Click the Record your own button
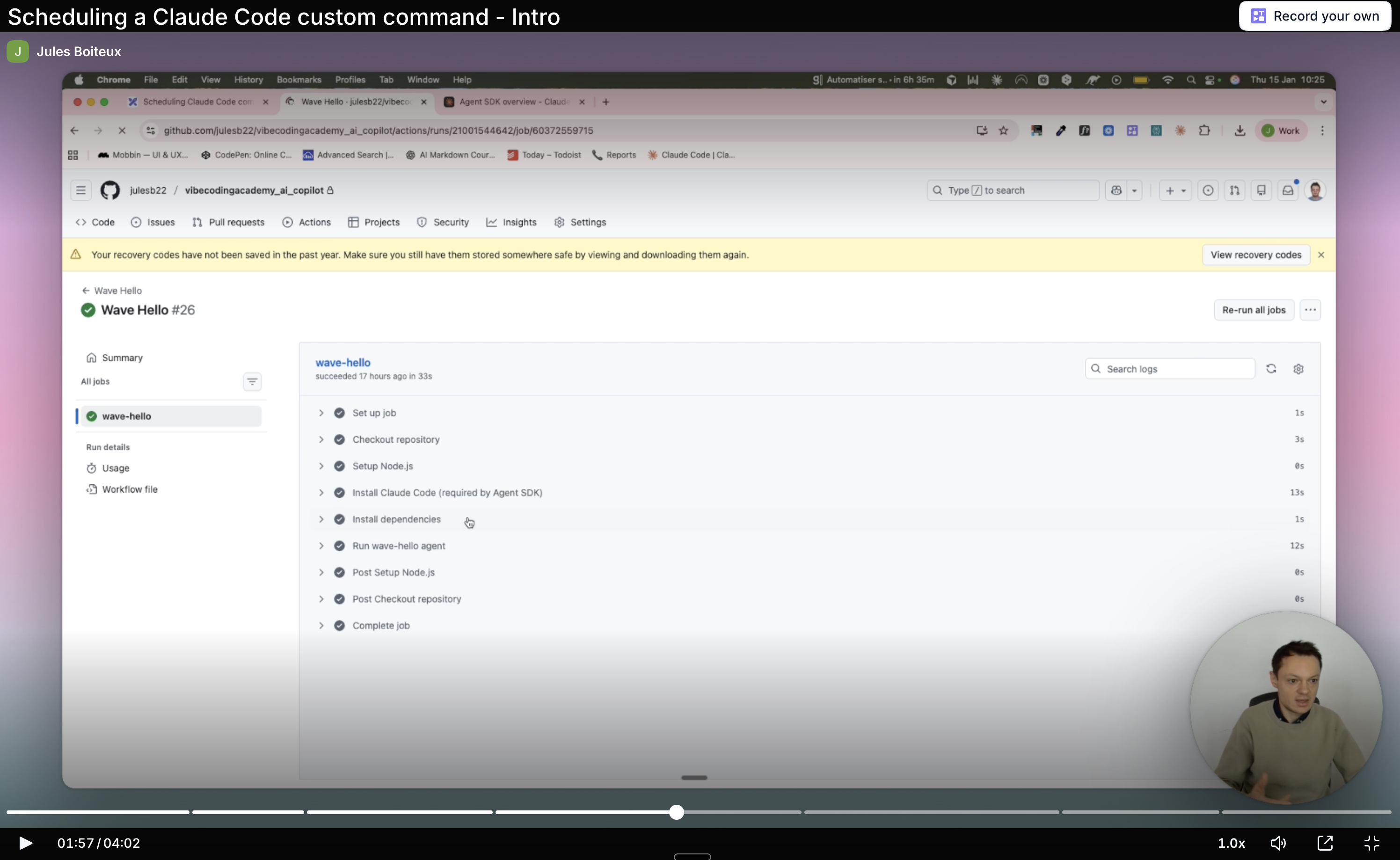This screenshot has height=860, width=1400. click(x=1315, y=16)
